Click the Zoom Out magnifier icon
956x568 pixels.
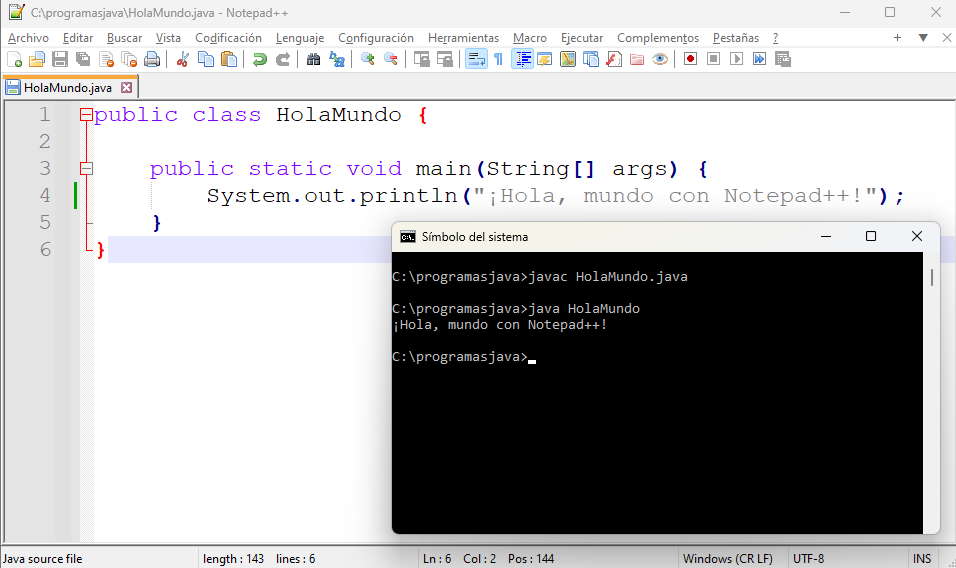pos(391,59)
